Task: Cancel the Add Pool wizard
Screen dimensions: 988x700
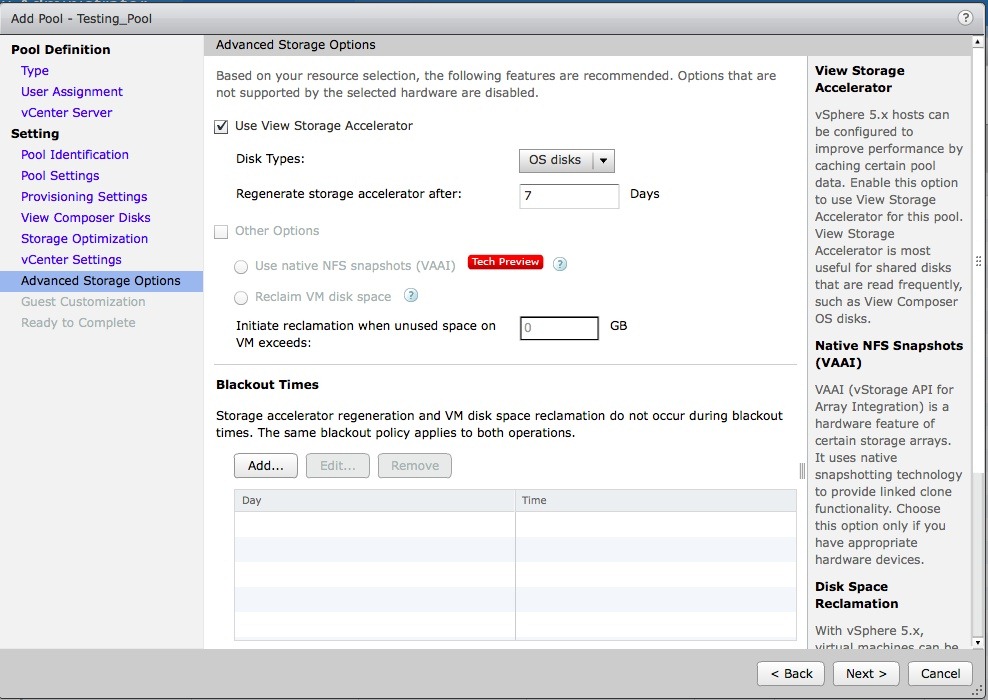Action: click(940, 673)
